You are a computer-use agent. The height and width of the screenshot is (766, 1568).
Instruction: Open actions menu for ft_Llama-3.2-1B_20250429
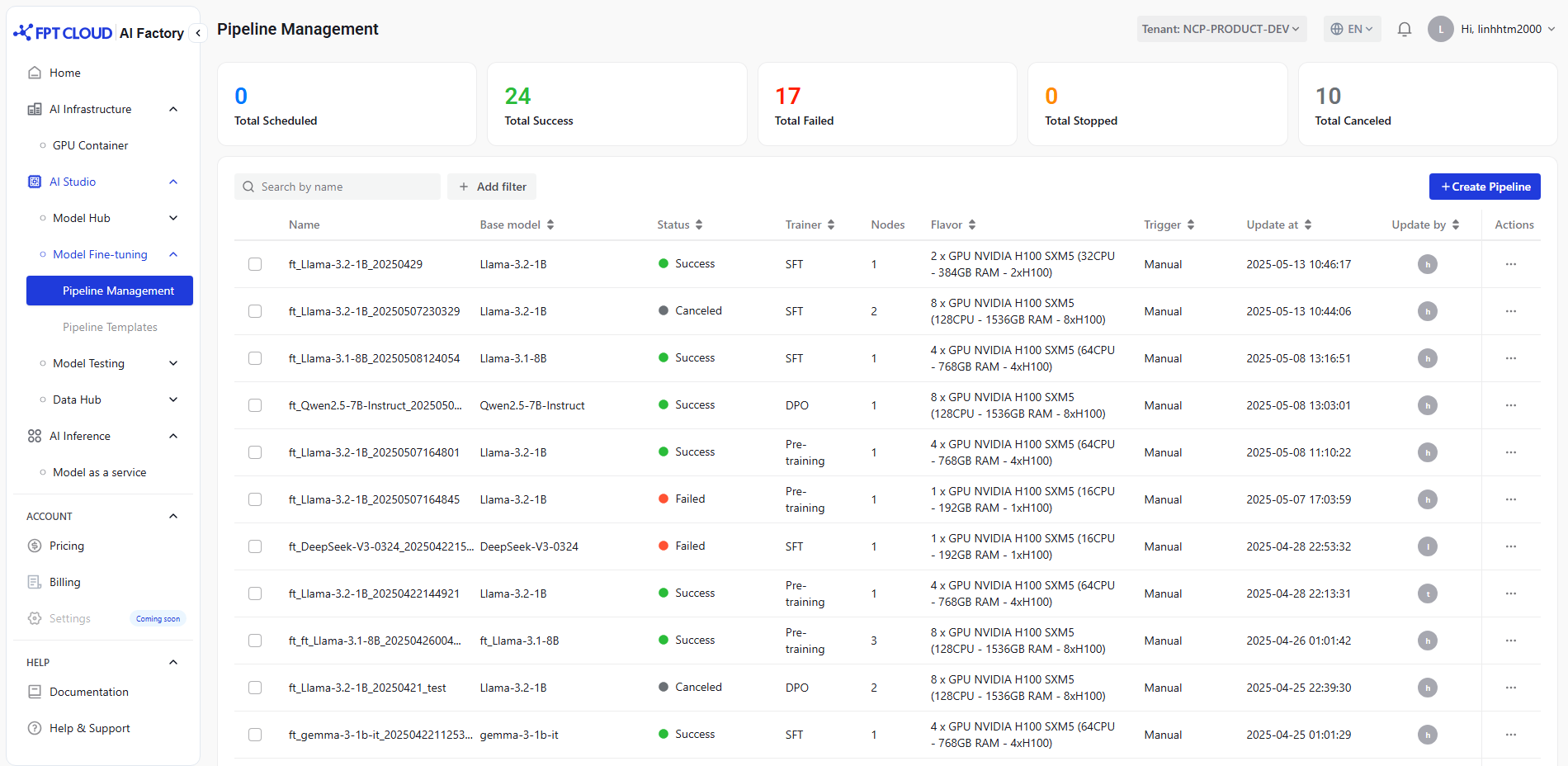point(1510,264)
